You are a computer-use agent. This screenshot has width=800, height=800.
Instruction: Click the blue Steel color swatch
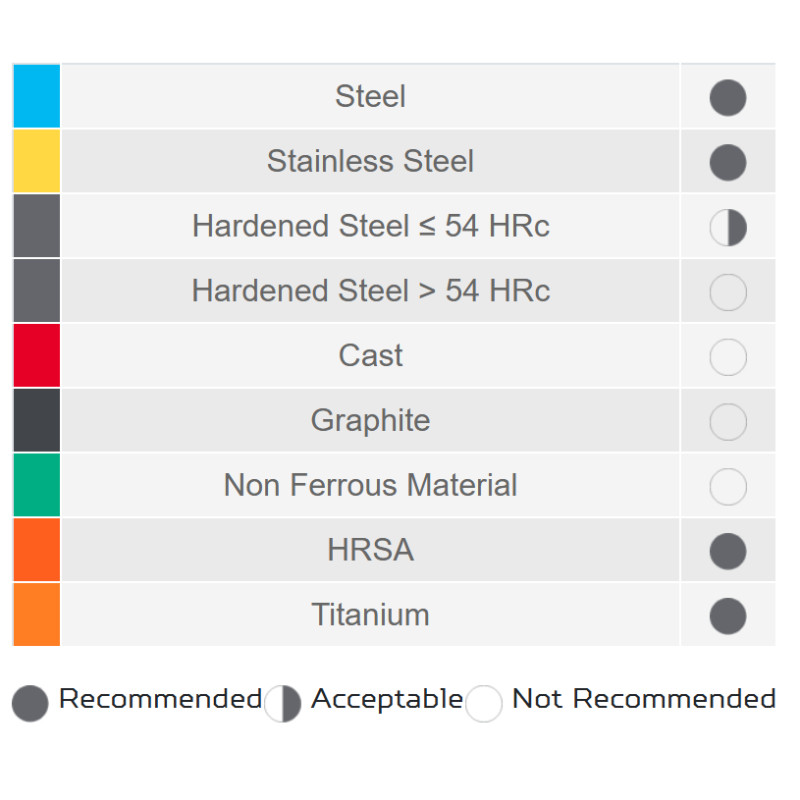(x=37, y=97)
